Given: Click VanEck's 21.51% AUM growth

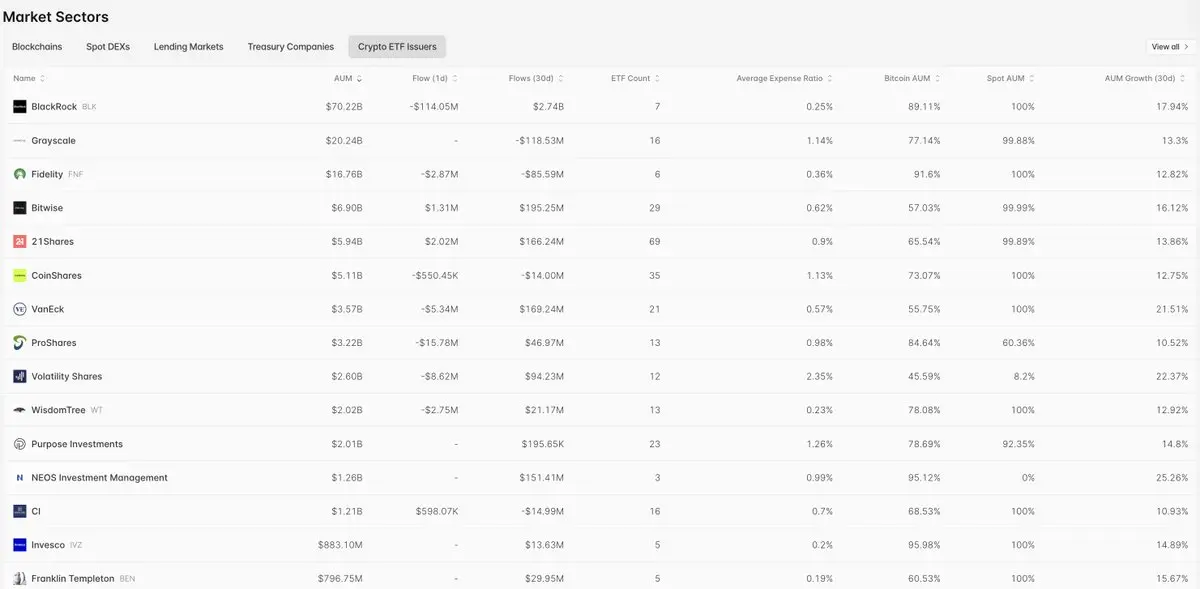Looking at the screenshot, I should coord(1172,309).
